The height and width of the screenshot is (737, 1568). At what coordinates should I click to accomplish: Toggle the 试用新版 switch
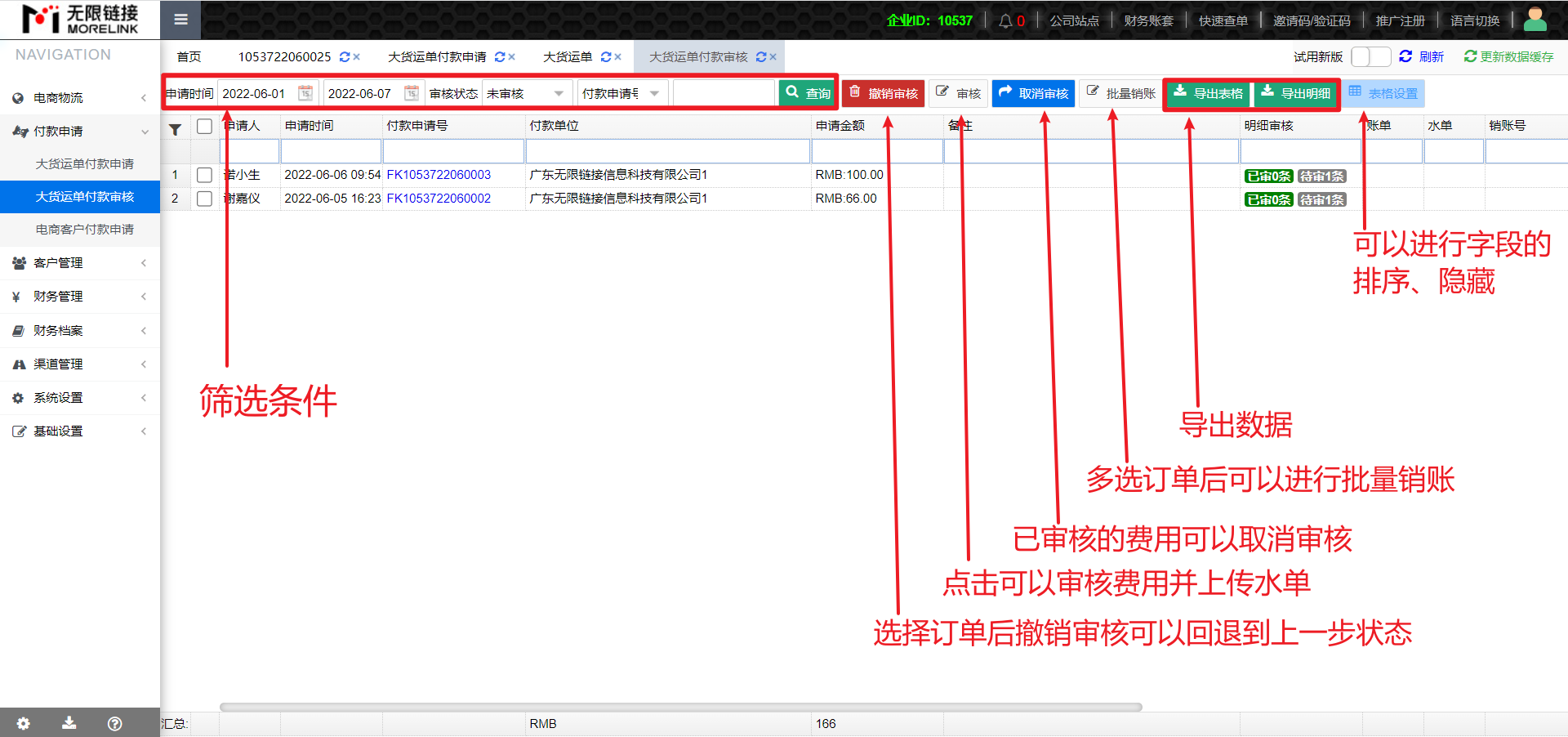pyautogui.click(x=1370, y=57)
